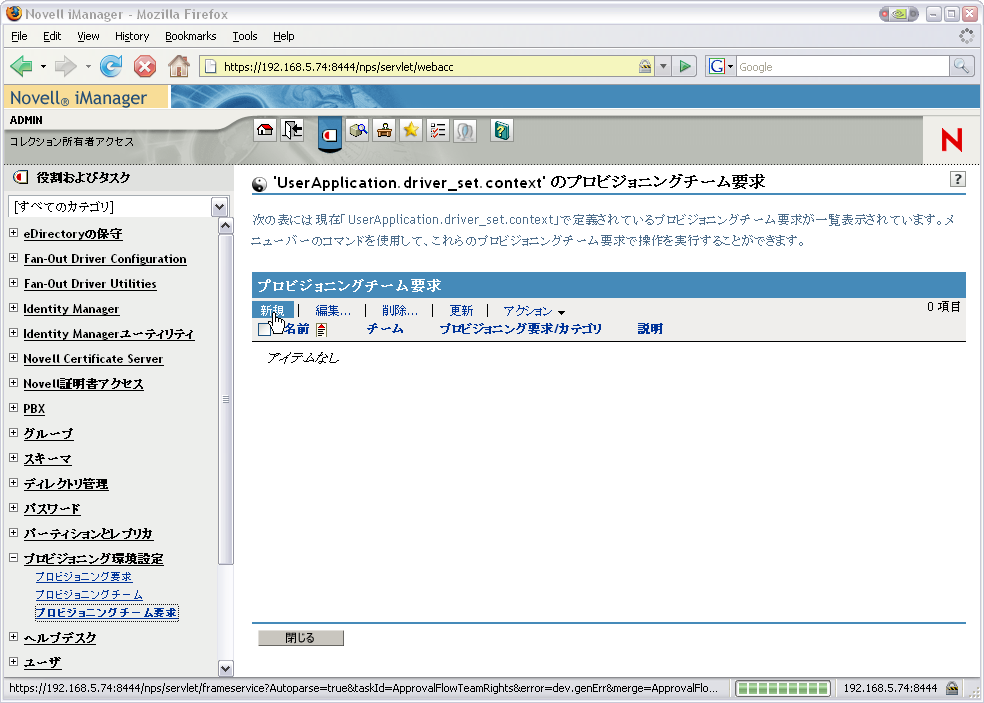This screenshot has height=703, width=984.
Task: Click inside the Google search field
Action: [842, 66]
